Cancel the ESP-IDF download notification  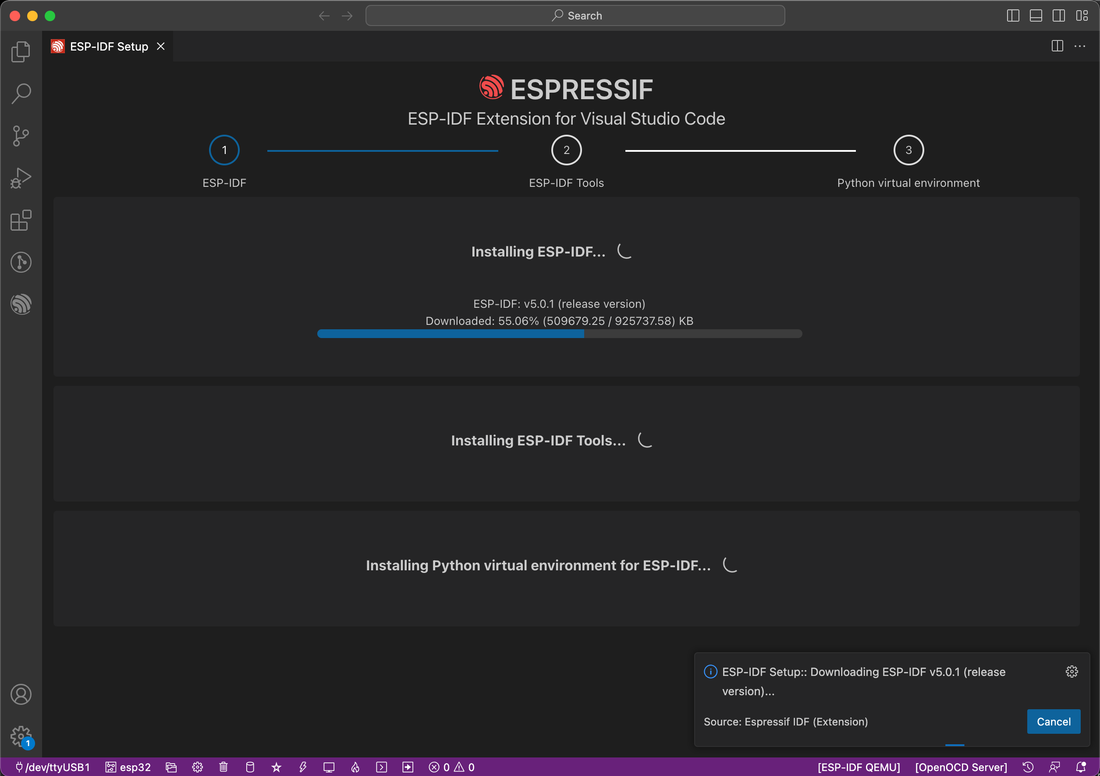(x=1053, y=721)
